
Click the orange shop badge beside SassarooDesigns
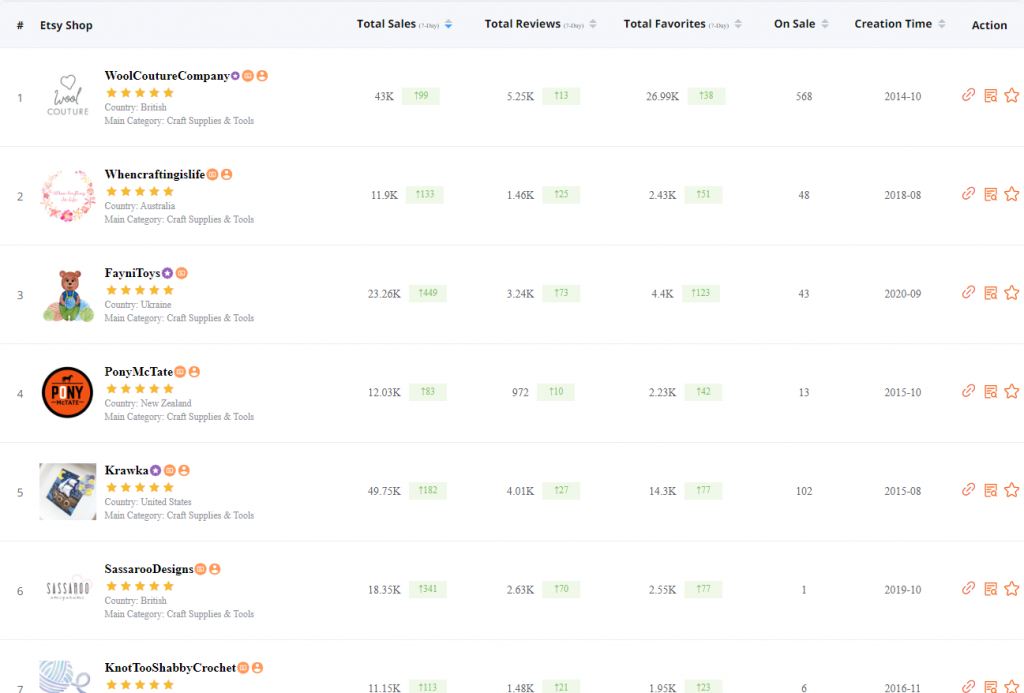click(200, 569)
